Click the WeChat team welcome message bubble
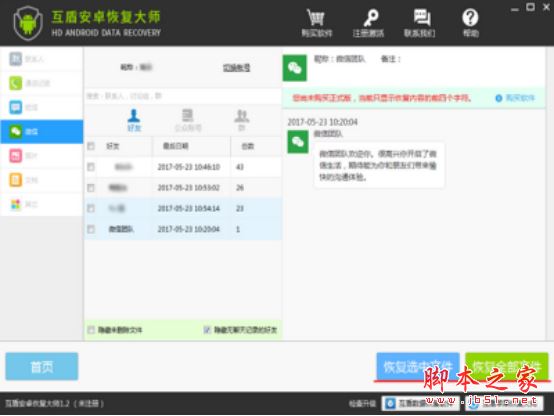Screen dimensions: 554x416 click(379, 165)
